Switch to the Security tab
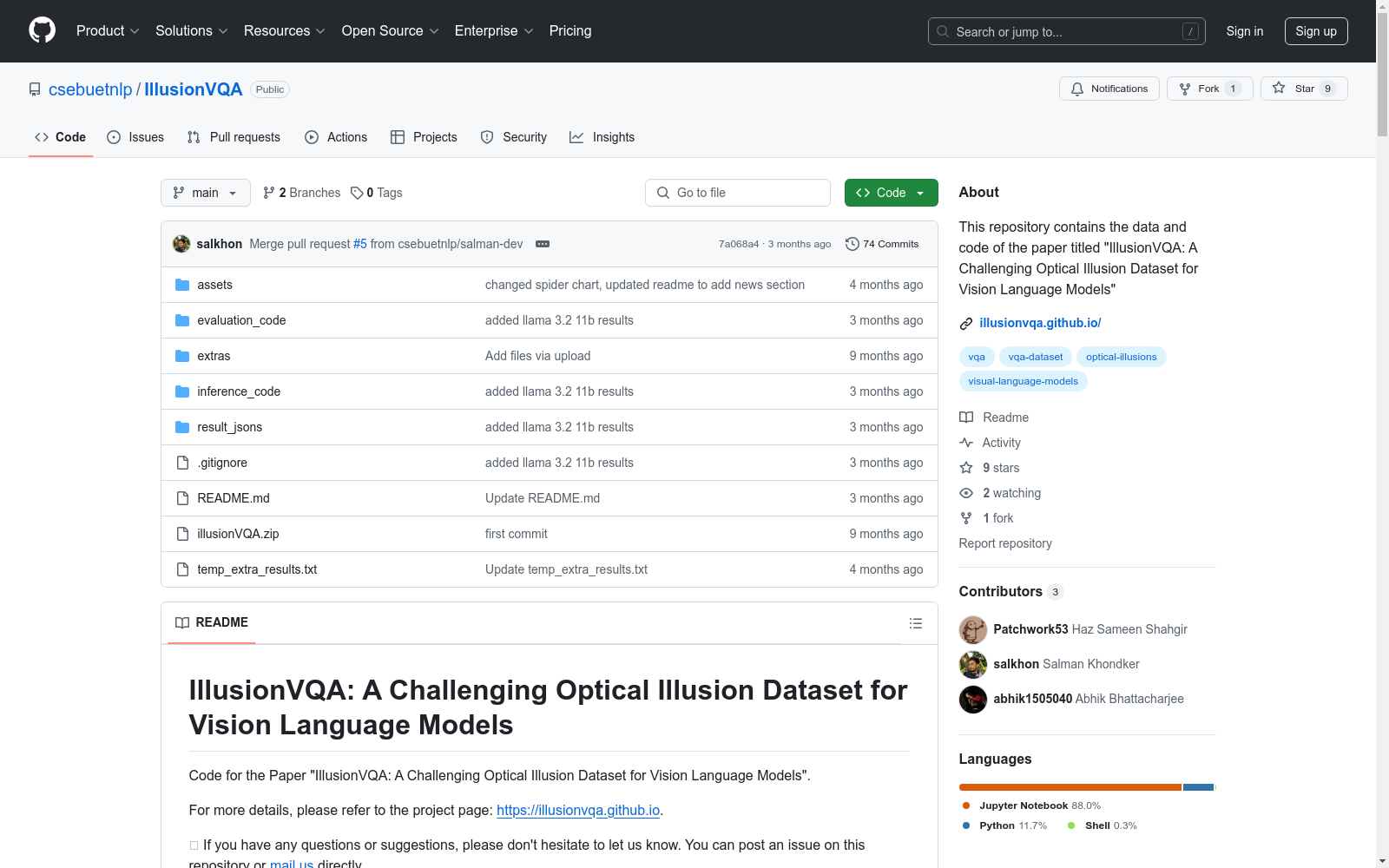1389x868 pixels. coord(514,137)
